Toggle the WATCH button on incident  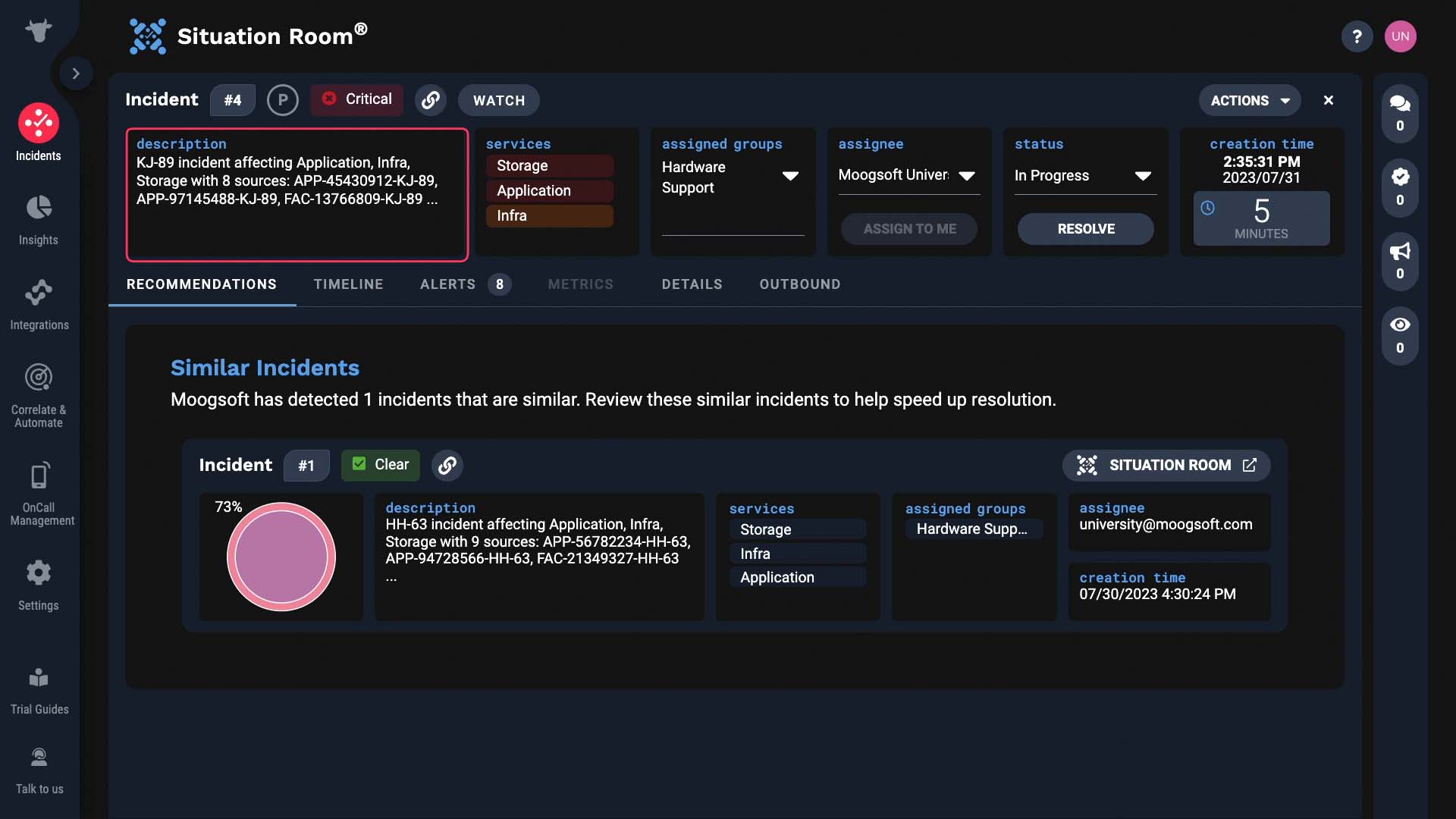click(x=499, y=100)
